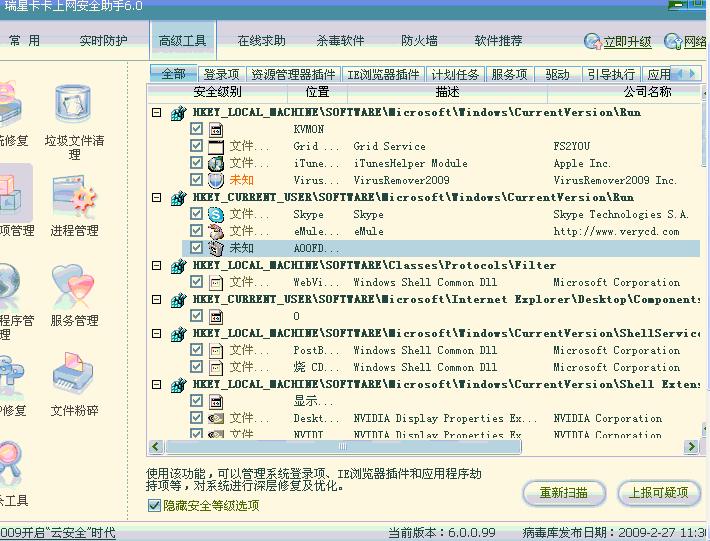Select the 计划任务 sub-tab
The width and height of the screenshot is (710, 541).
[x=455, y=74]
